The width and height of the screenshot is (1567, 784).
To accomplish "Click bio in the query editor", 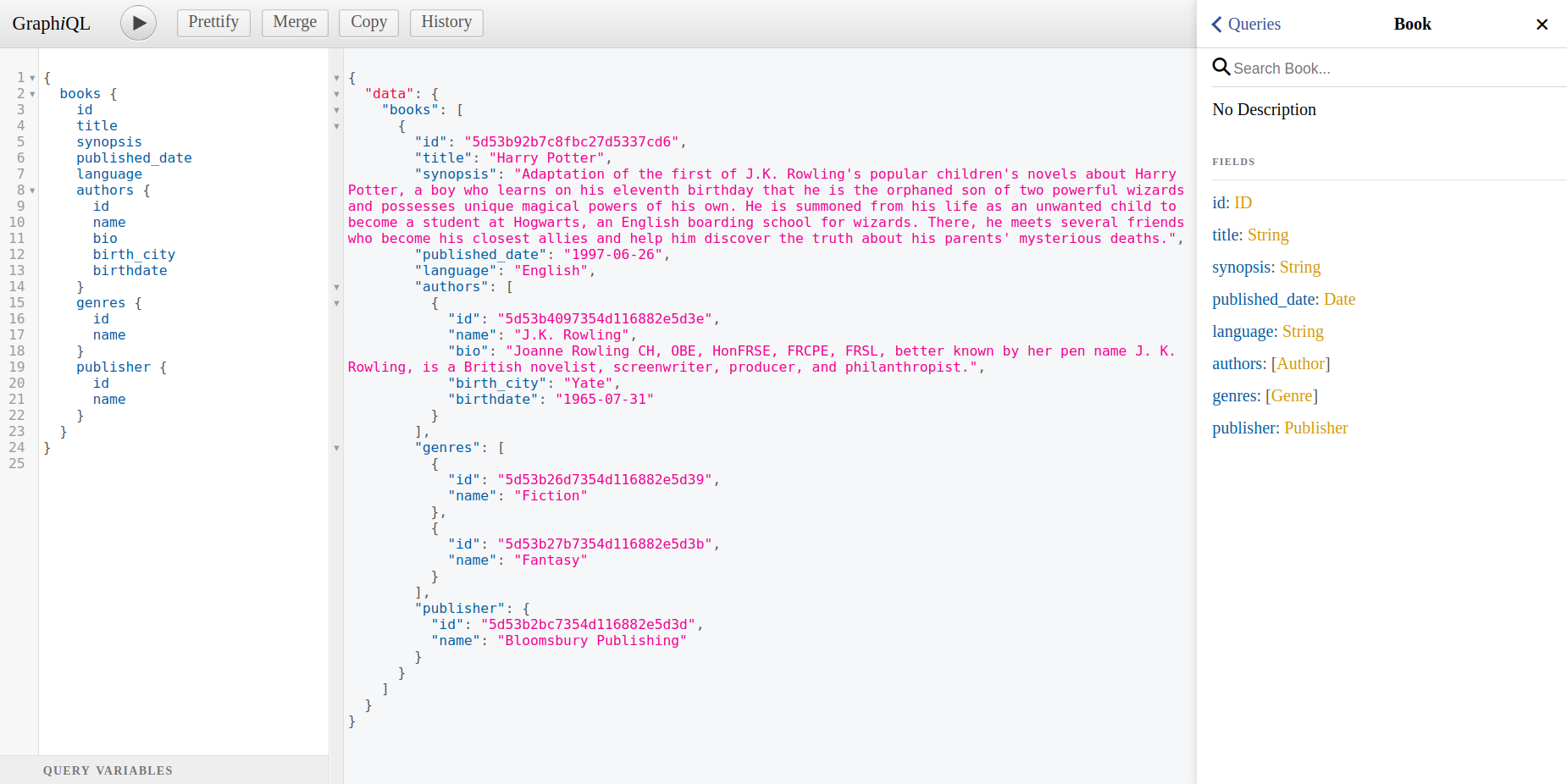I will tap(105, 239).
